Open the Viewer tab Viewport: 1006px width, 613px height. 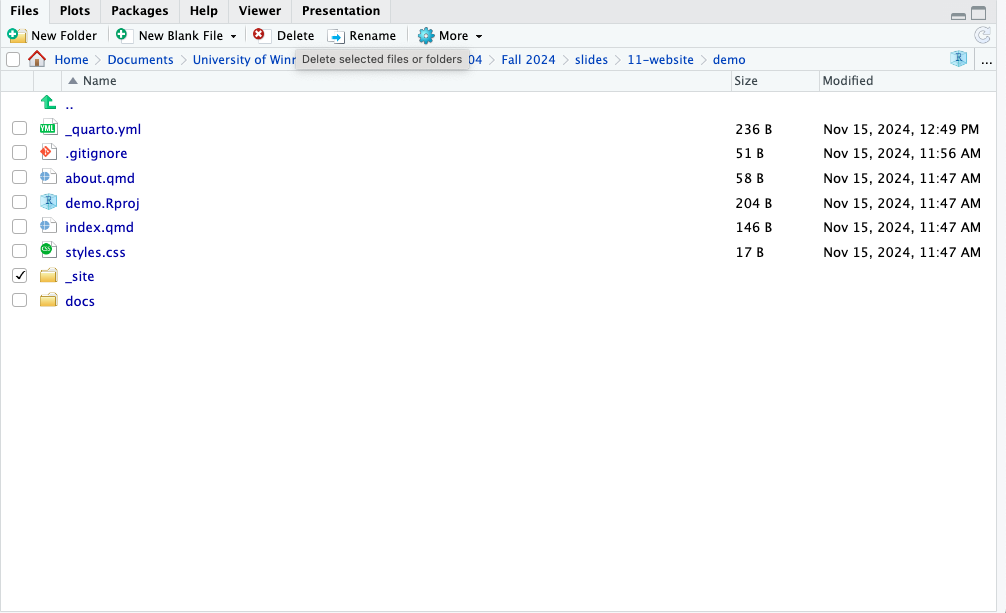pyautogui.click(x=259, y=11)
